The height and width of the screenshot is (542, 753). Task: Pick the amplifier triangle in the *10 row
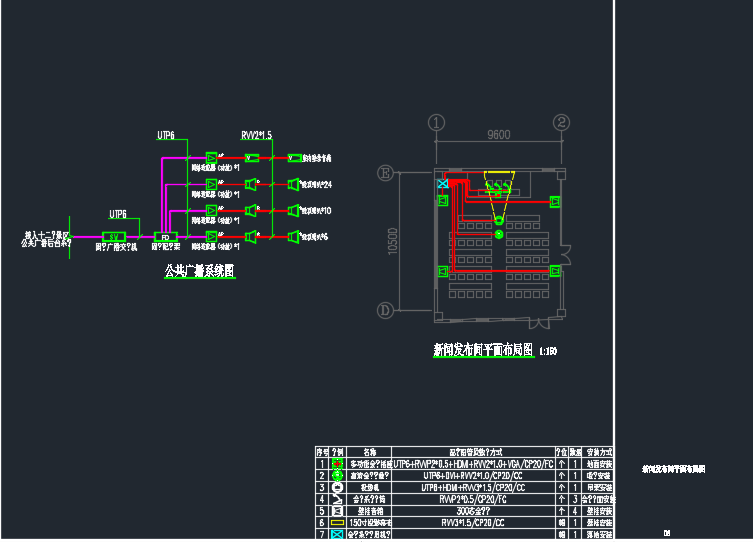[211, 210]
